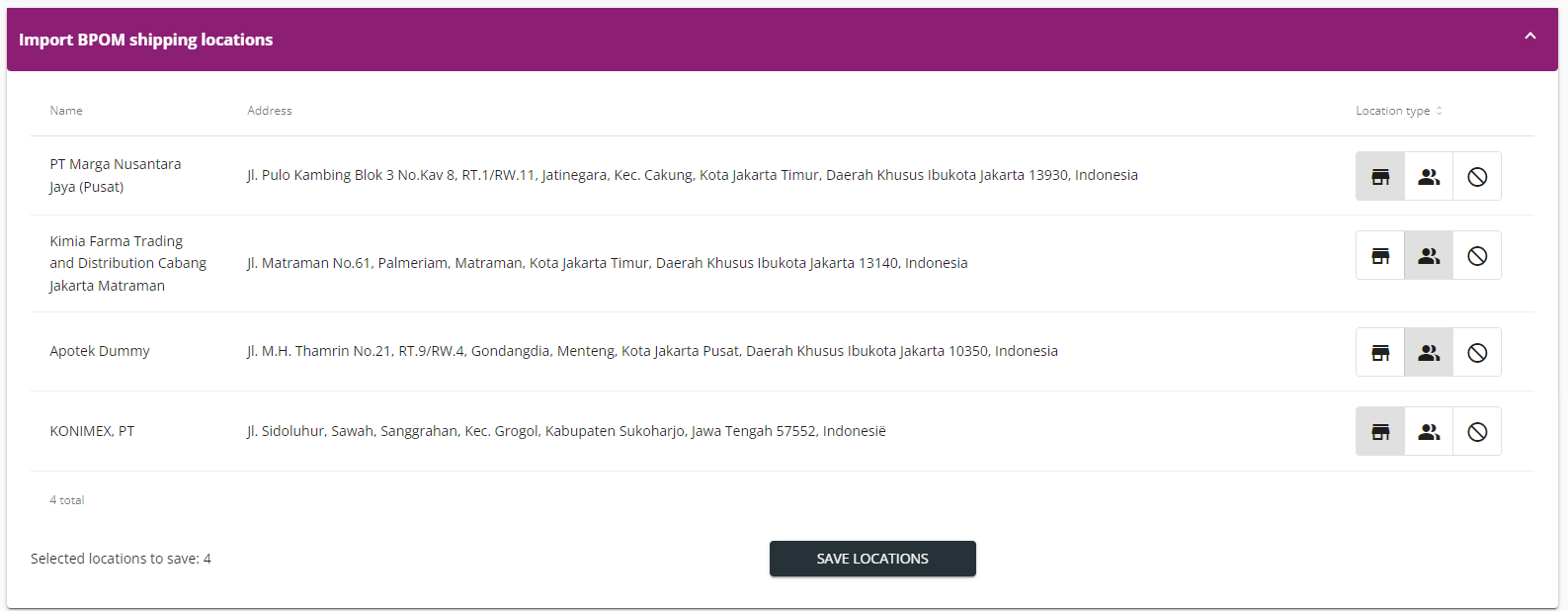Set PT Marga Nusantara Jaya as people type
Image resolution: width=1568 pixels, height=611 pixels.
pos(1429,176)
